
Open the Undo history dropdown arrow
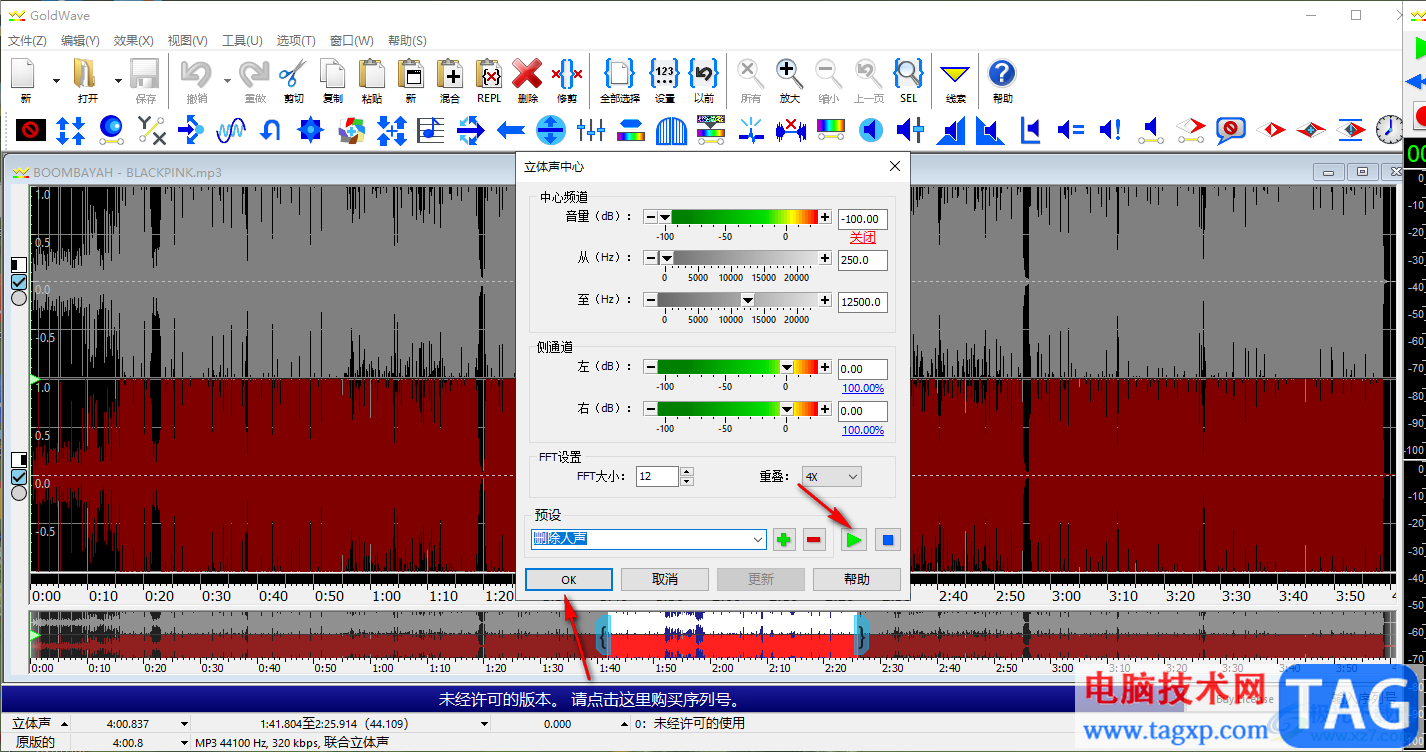coord(227,80)
